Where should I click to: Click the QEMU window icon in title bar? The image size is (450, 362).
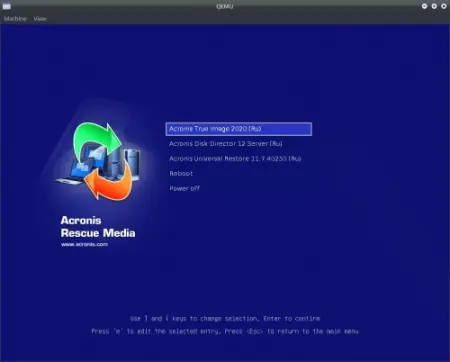(6, 6)
